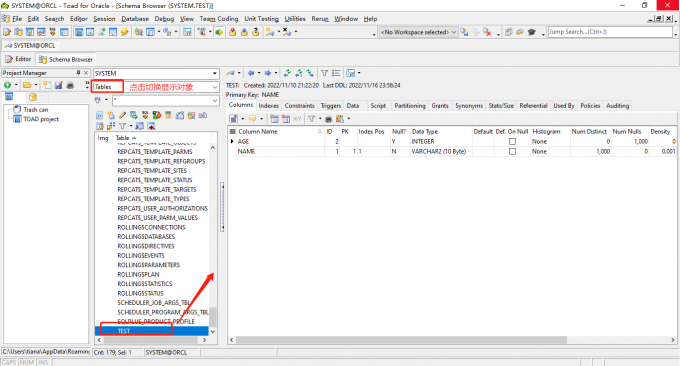Expand the table list filter funnel dropdown arrow
Image resolution: width=680 pixels, height=366 pixels.
click(131, 126)
